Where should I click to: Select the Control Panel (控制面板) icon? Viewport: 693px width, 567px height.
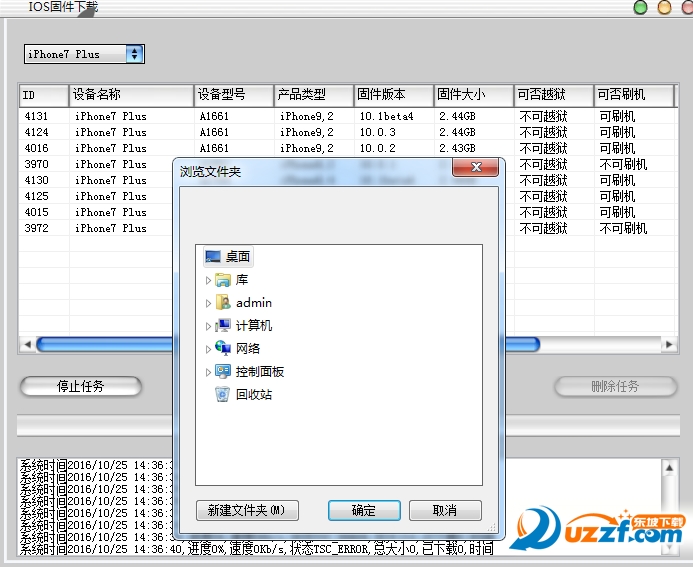click(223, 371)
